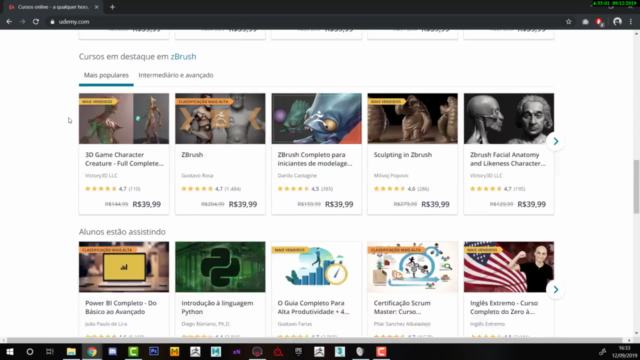This screenshot has width=640, height=360.
Task: Open the green Camtasia icon on taskbar
Action: click(133, 351)
